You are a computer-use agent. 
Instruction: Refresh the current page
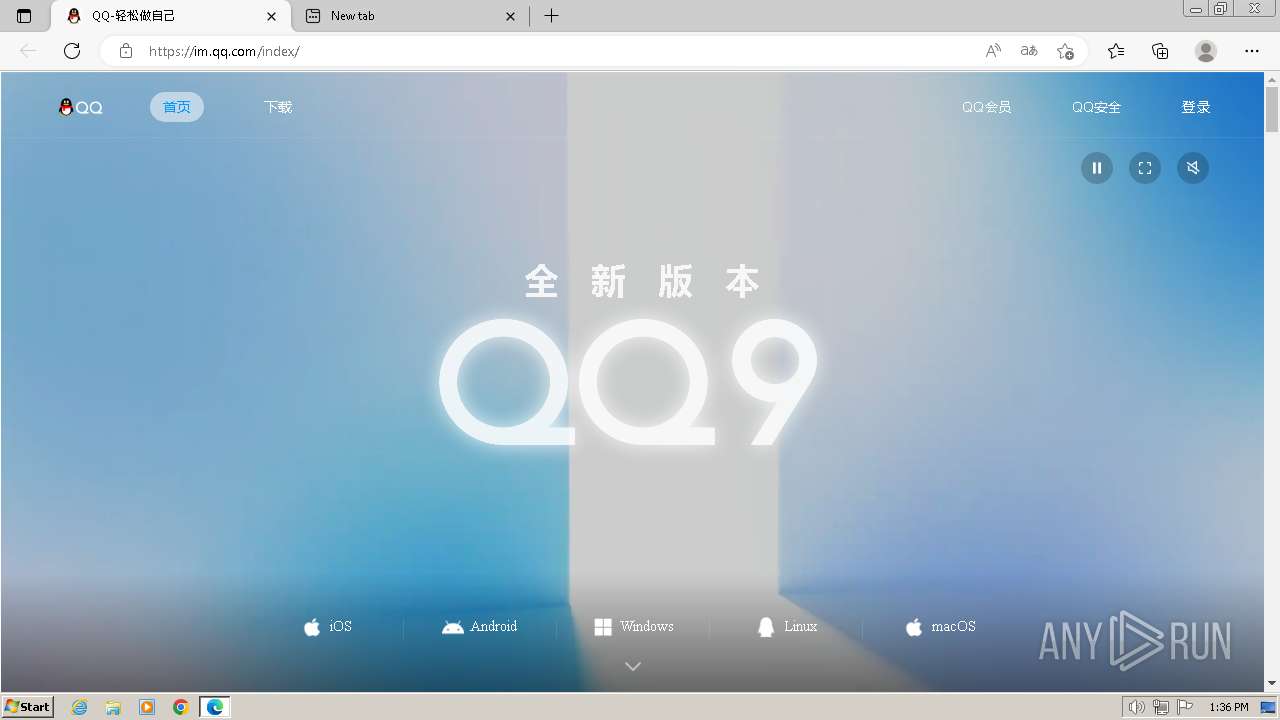tap(72, 51)
